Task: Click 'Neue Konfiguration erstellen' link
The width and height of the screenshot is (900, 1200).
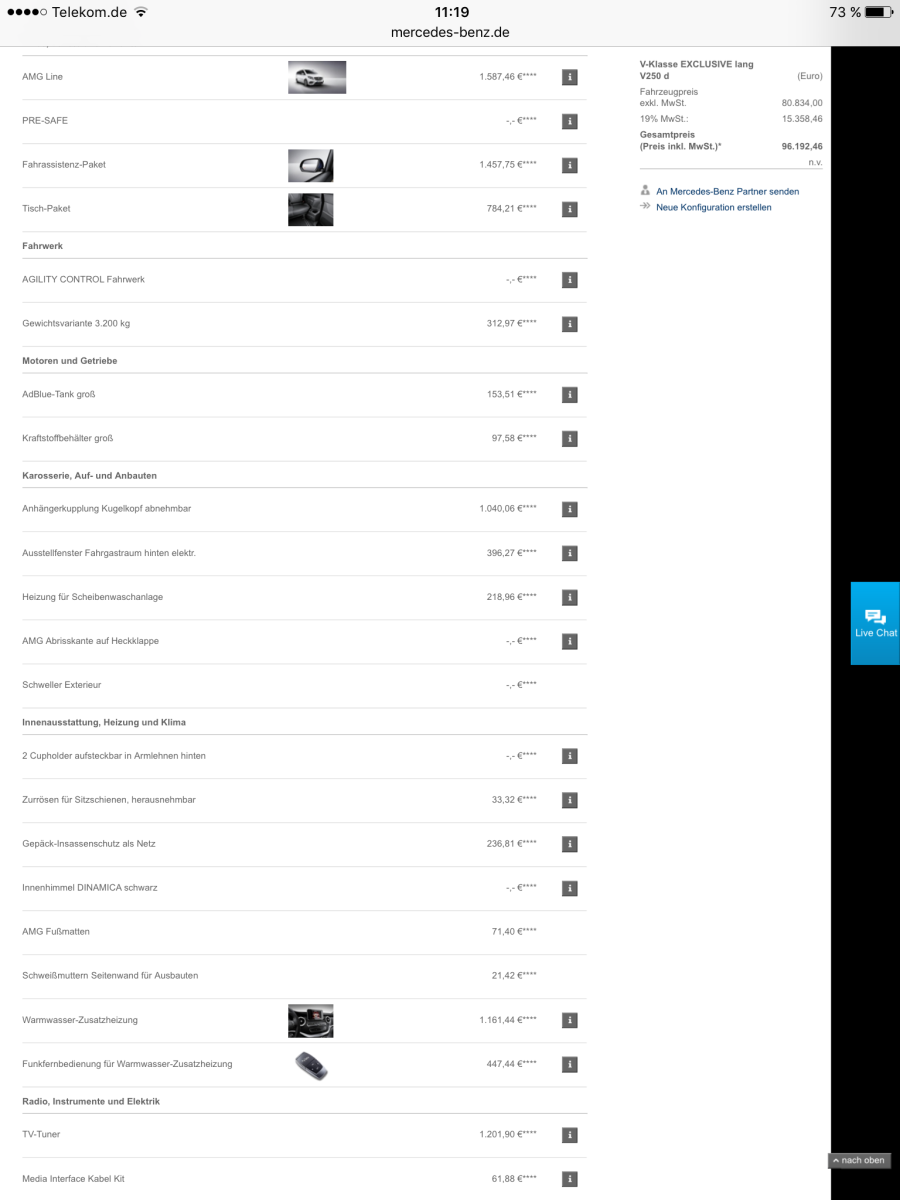Action: tap(713, 207)
